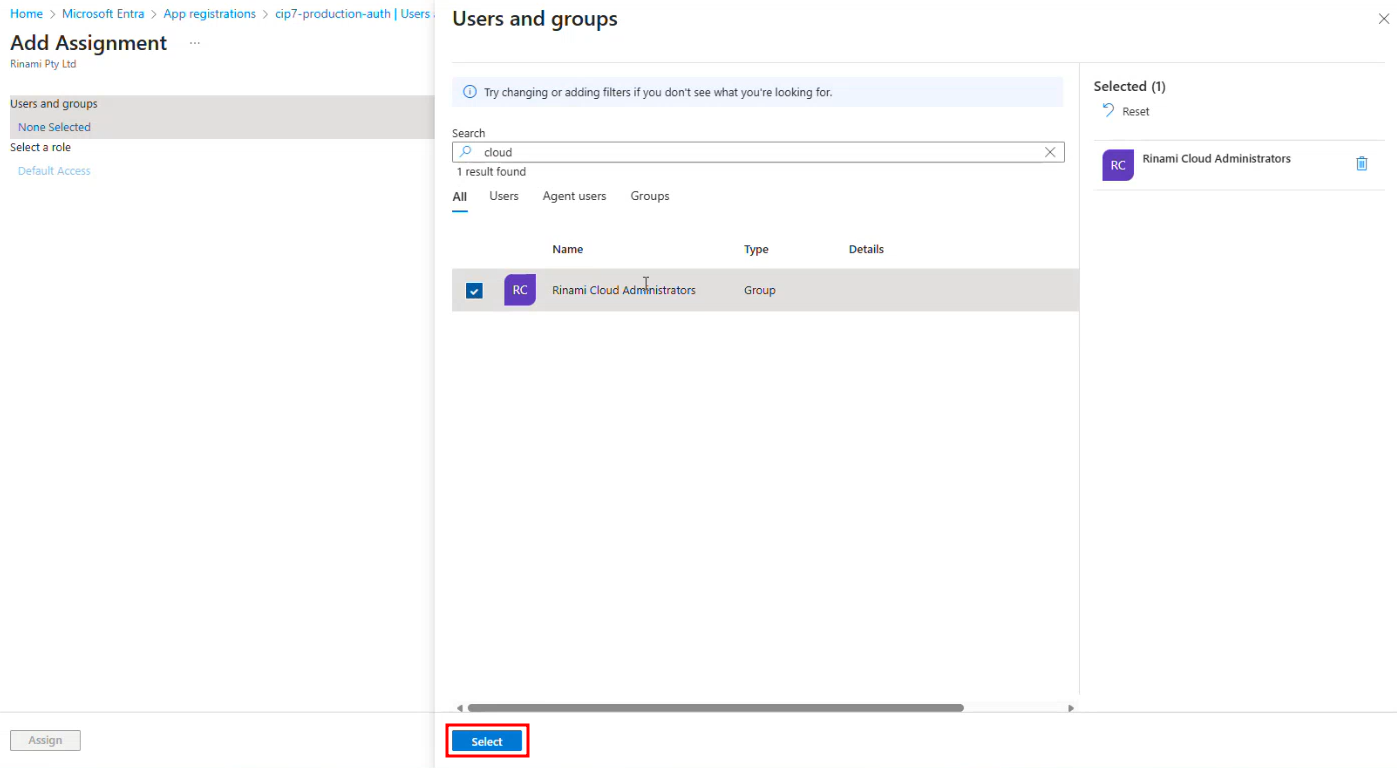Open the App registrations breadcrumb

[210, 14]
